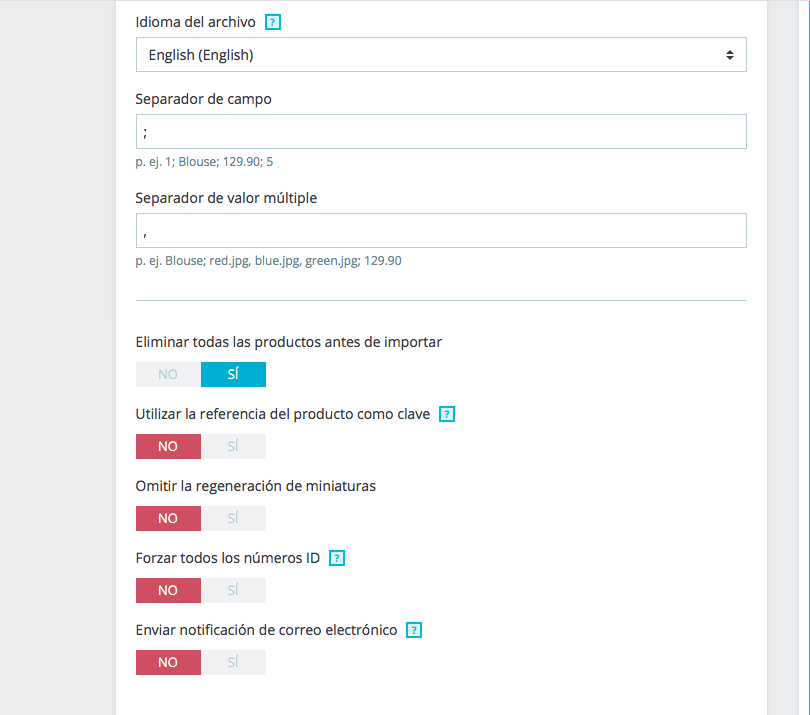Click the Eliminar todas las productos label
The width and height of the screenshot is (810, 715).
288,342
